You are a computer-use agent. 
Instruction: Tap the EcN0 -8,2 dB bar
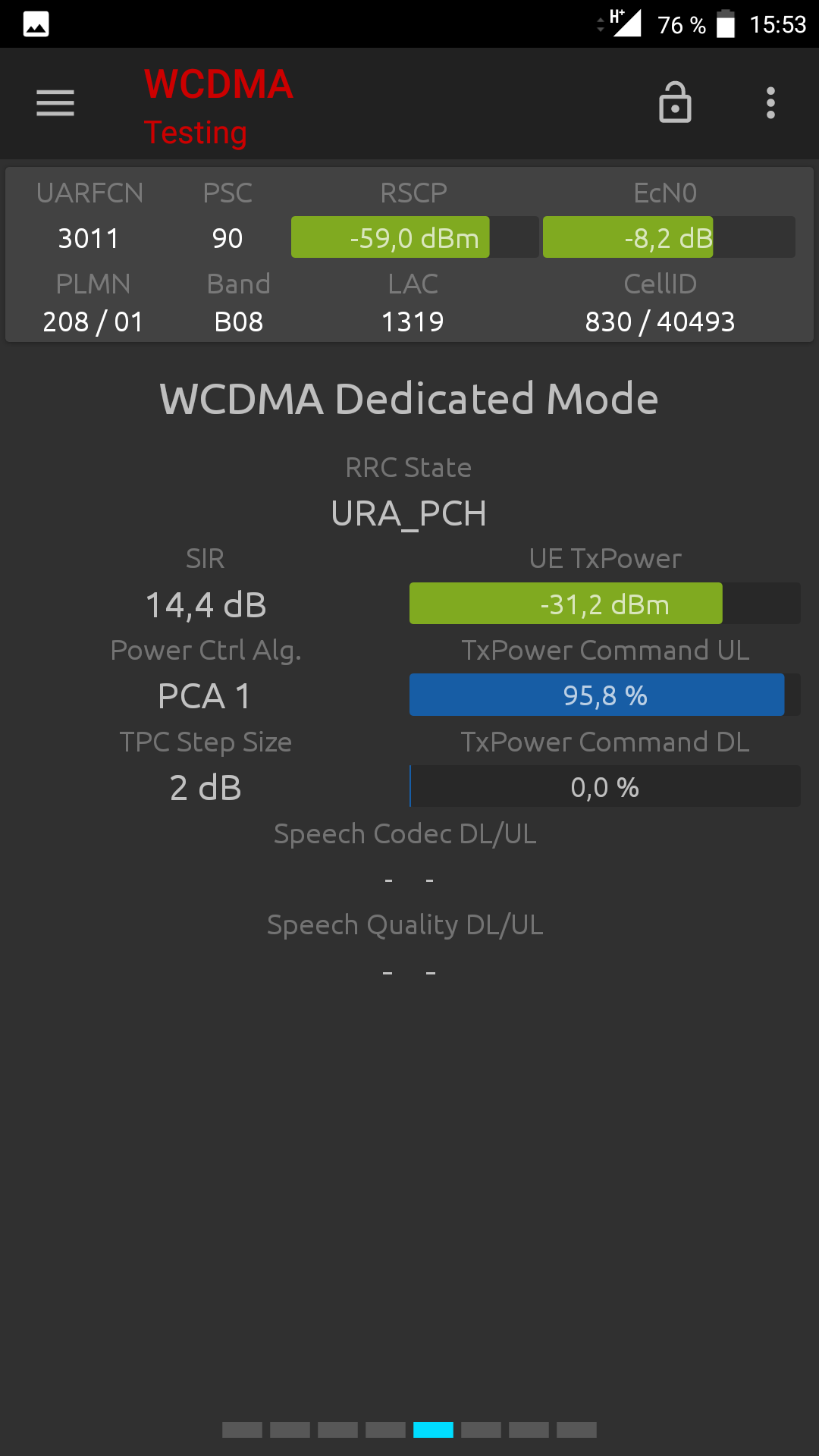pos(669,237)
